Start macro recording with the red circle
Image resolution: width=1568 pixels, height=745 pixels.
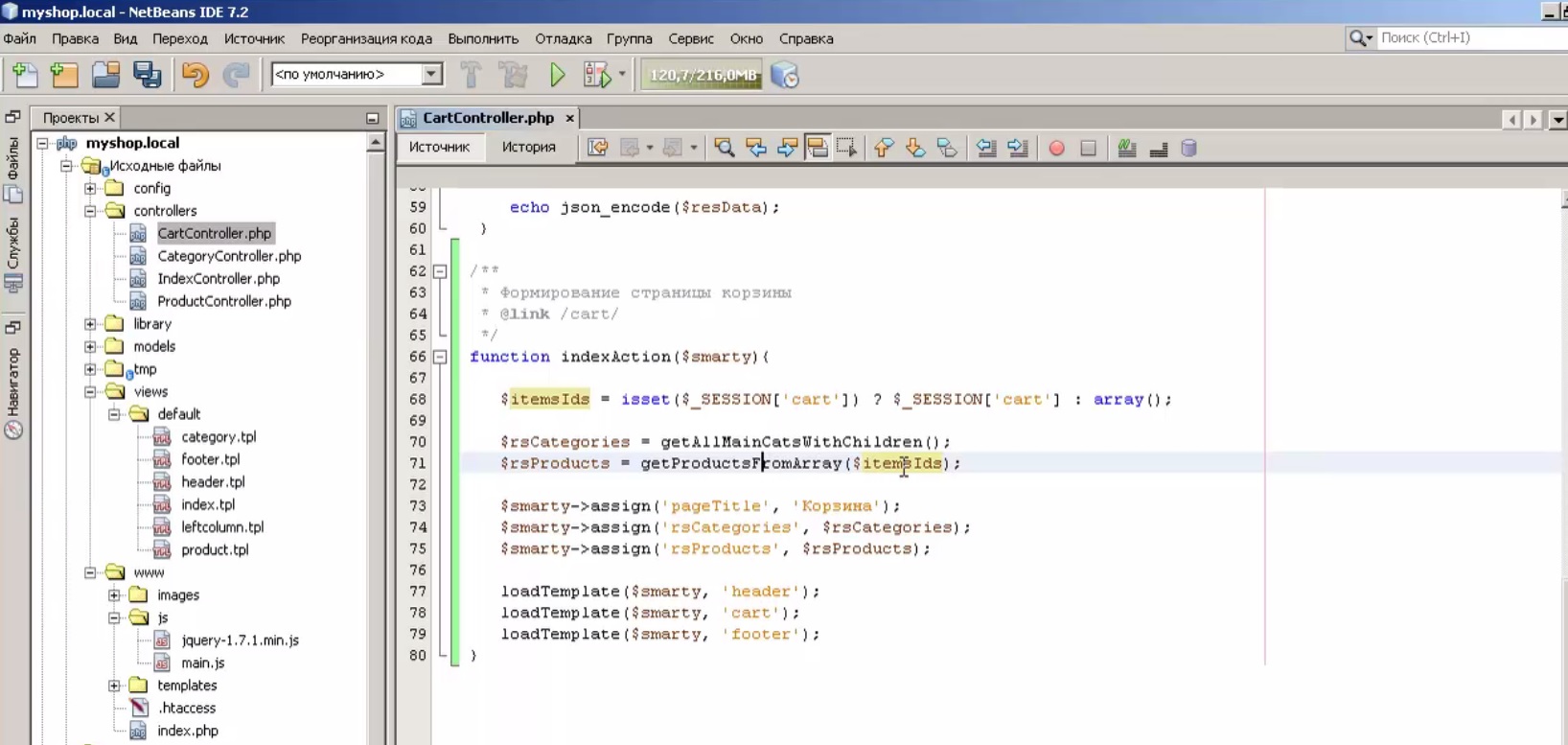[x=1056, y=149]
